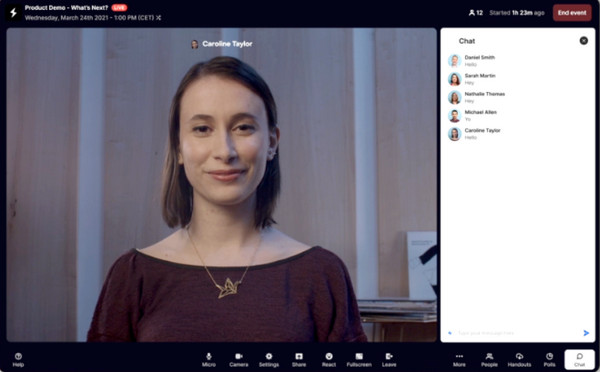600x372 pixels.
Task: Click the main speaker video feed
Action: 222,185
